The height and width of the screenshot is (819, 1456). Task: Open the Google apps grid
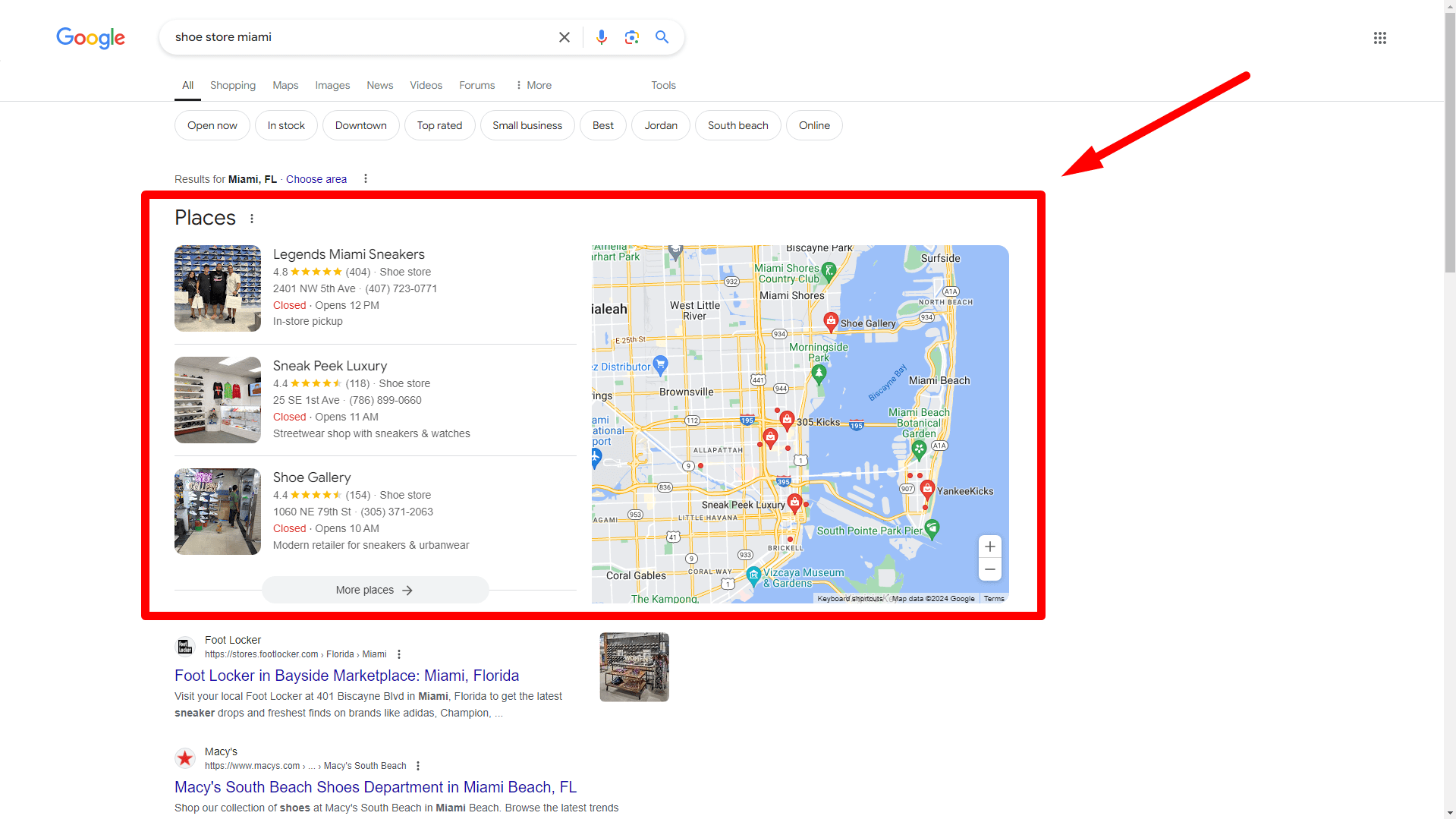point(1379,38)
